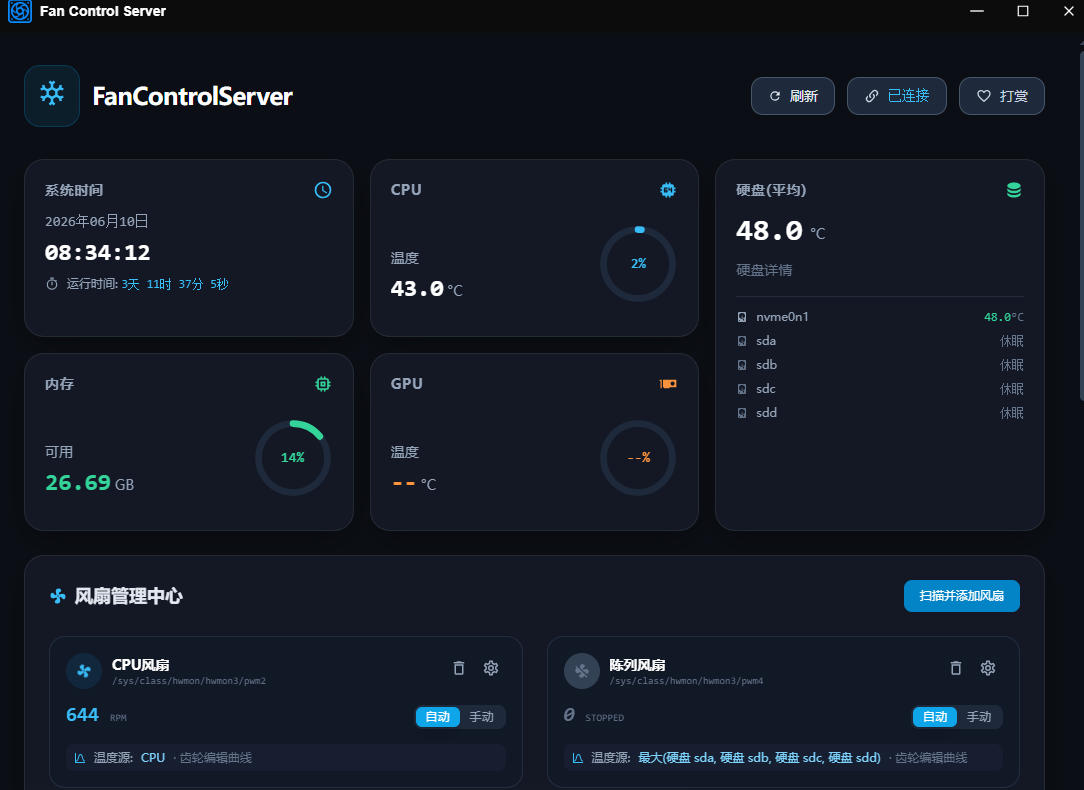Click the Fan Control Server title bar app icon

click(x=19, y=11)
